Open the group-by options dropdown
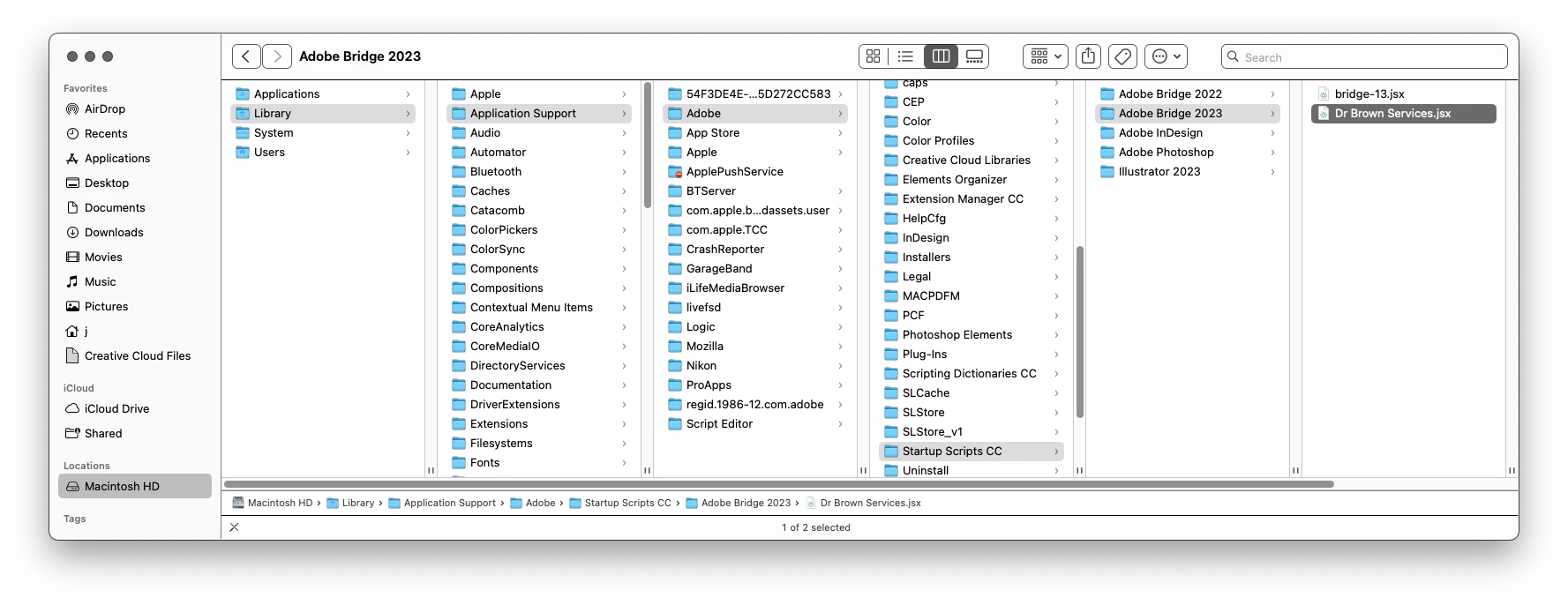 pos(1046,56)
